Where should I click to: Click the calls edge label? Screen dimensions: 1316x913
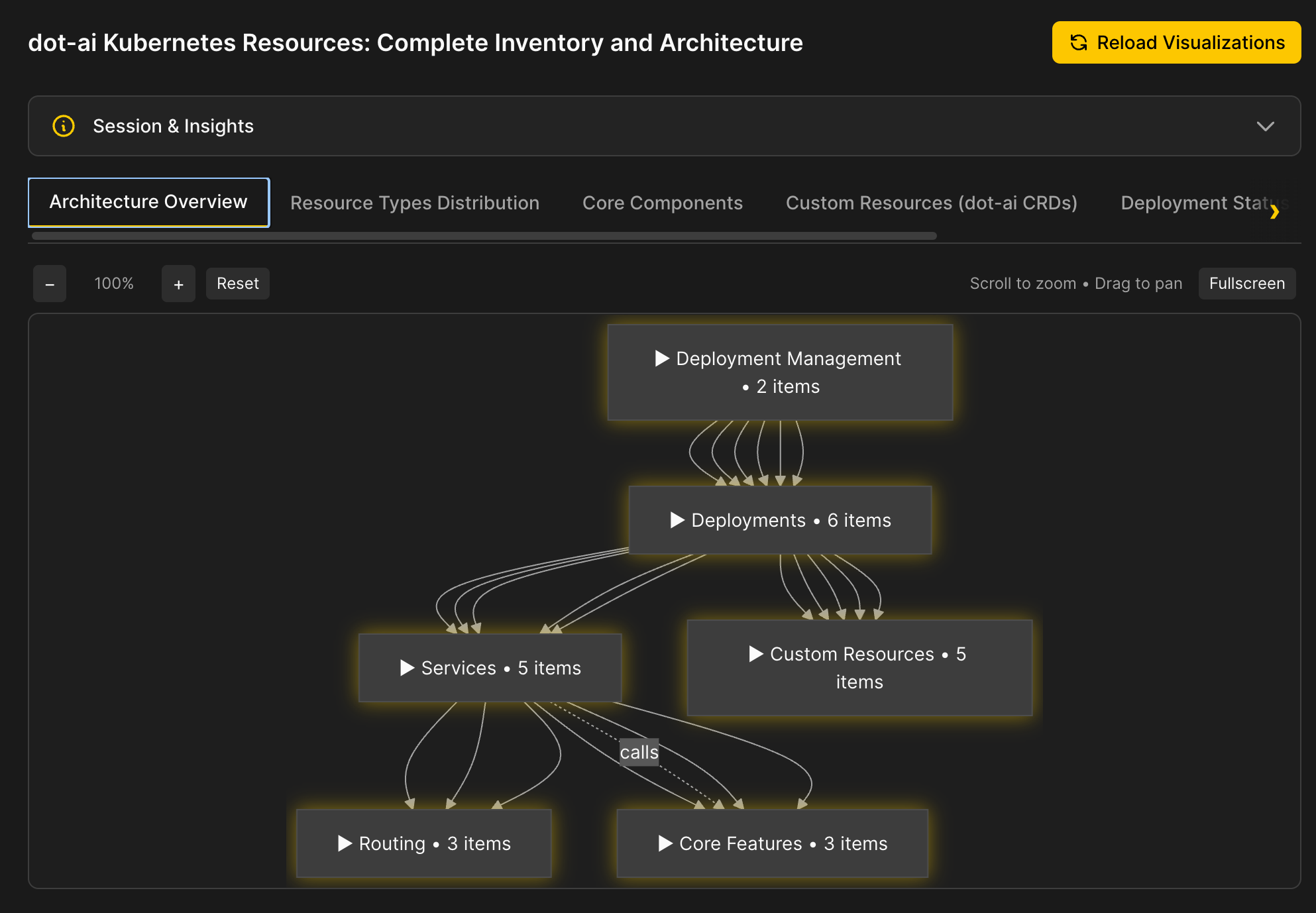point(639,753)
